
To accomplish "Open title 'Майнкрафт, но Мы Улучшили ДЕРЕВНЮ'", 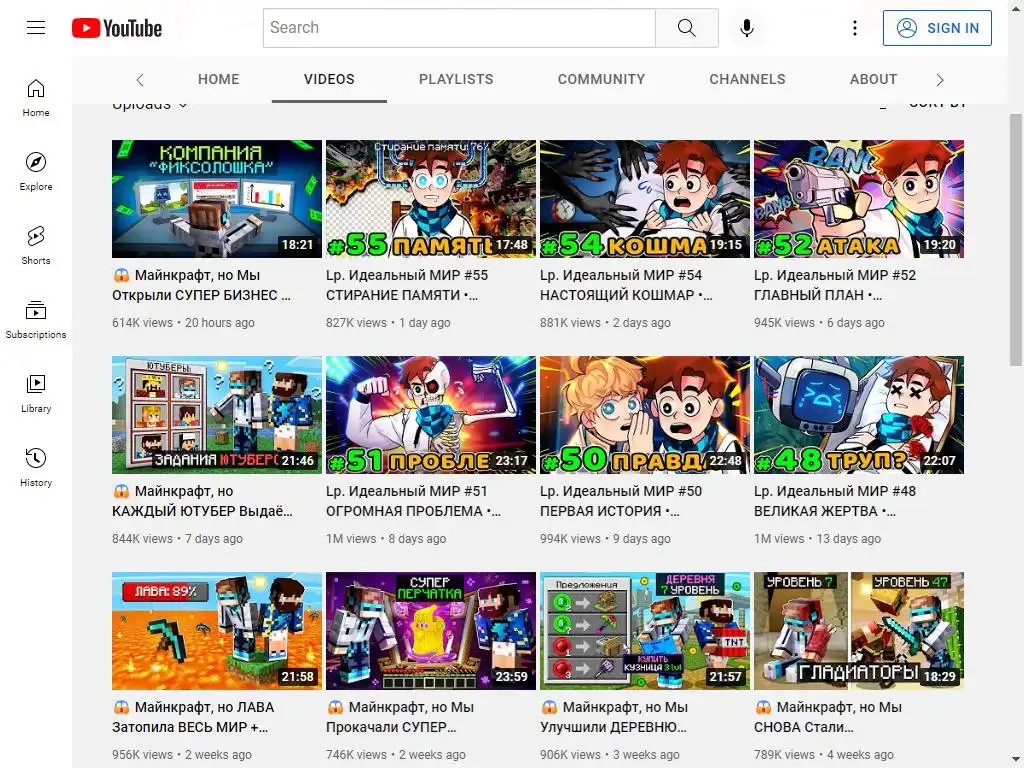I will coord(615,717).
